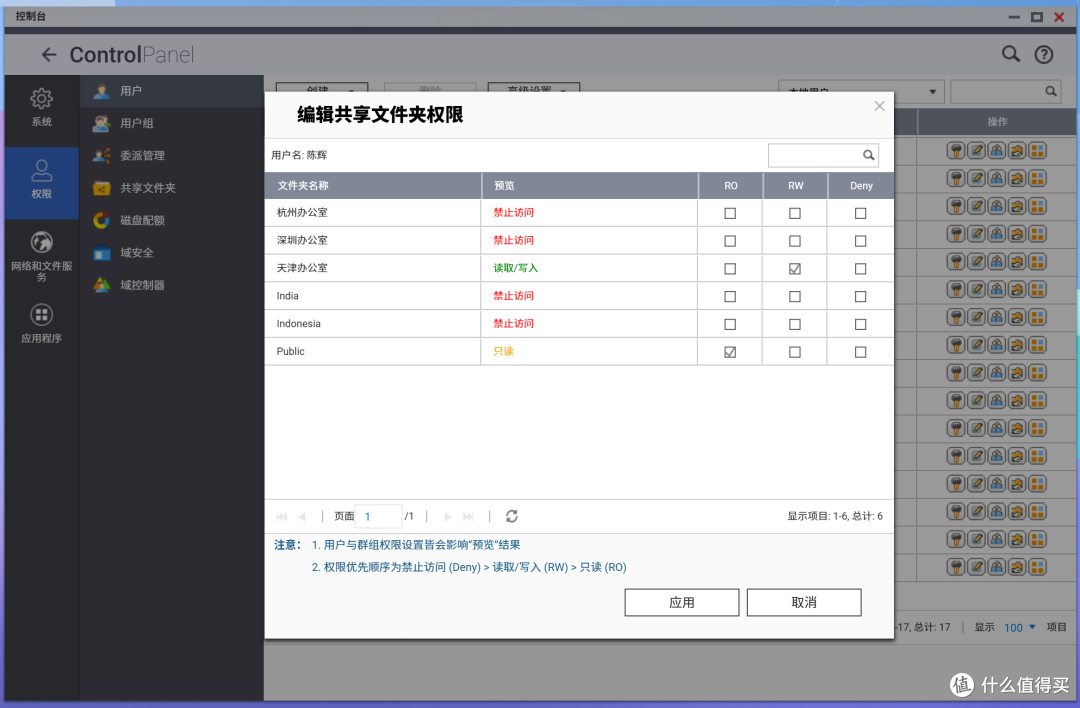Screen dimensions: 1080x708
Task: Tick Deny for 天津办公室
Action: pyautogui.click(x=860, y=269)
